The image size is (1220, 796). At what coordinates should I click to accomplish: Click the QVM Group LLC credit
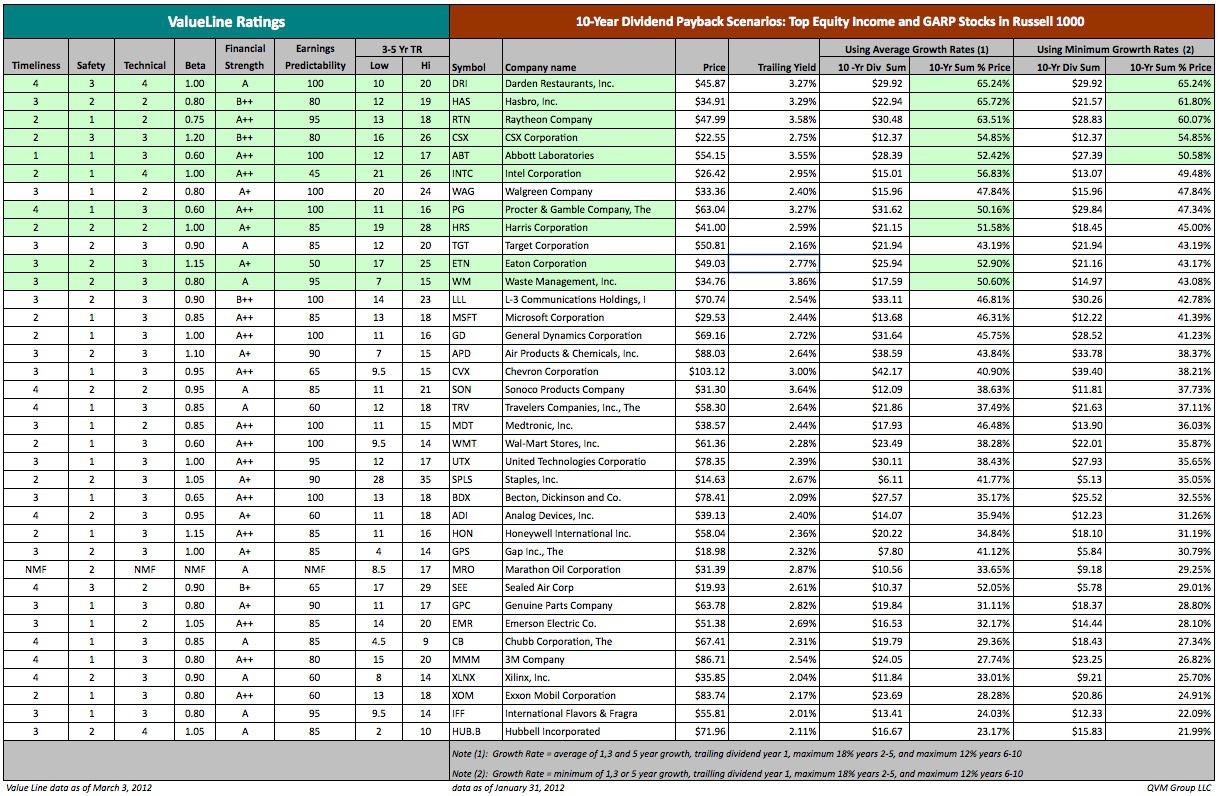coord(1181,788)
